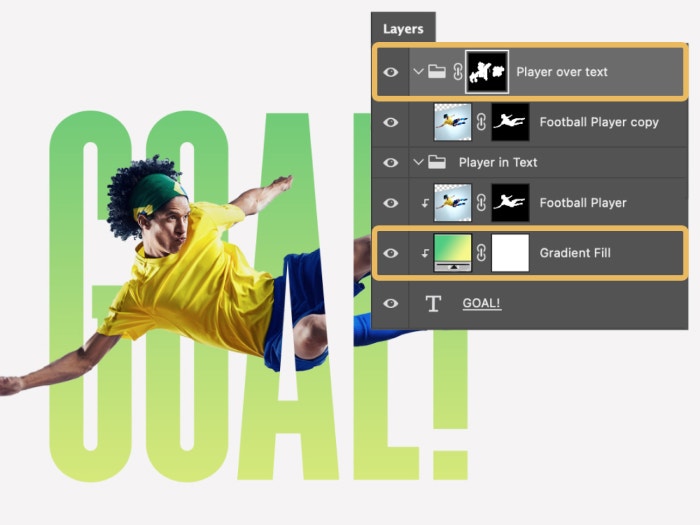Viewport: 700px width, 525px height.
Task: Collapse the Player in Text group
Action: tap(418, 162)
